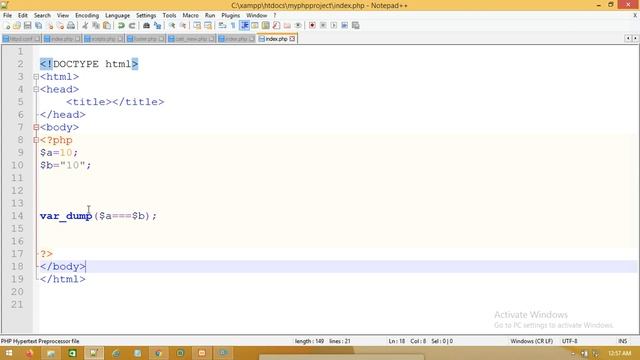Click the macro Playback toolbar icon
This screenshot has height=360, width=640.
click(334, 26)
